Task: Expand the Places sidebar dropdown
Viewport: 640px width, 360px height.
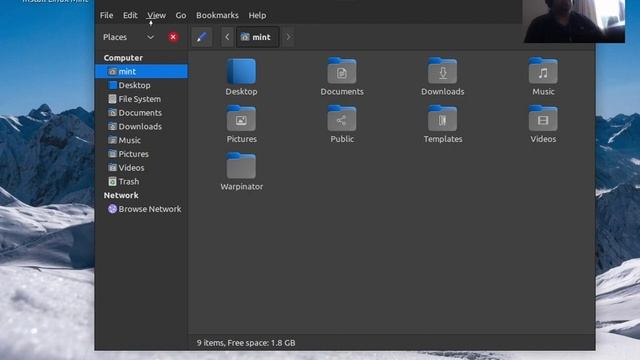Action: (150, 37)
